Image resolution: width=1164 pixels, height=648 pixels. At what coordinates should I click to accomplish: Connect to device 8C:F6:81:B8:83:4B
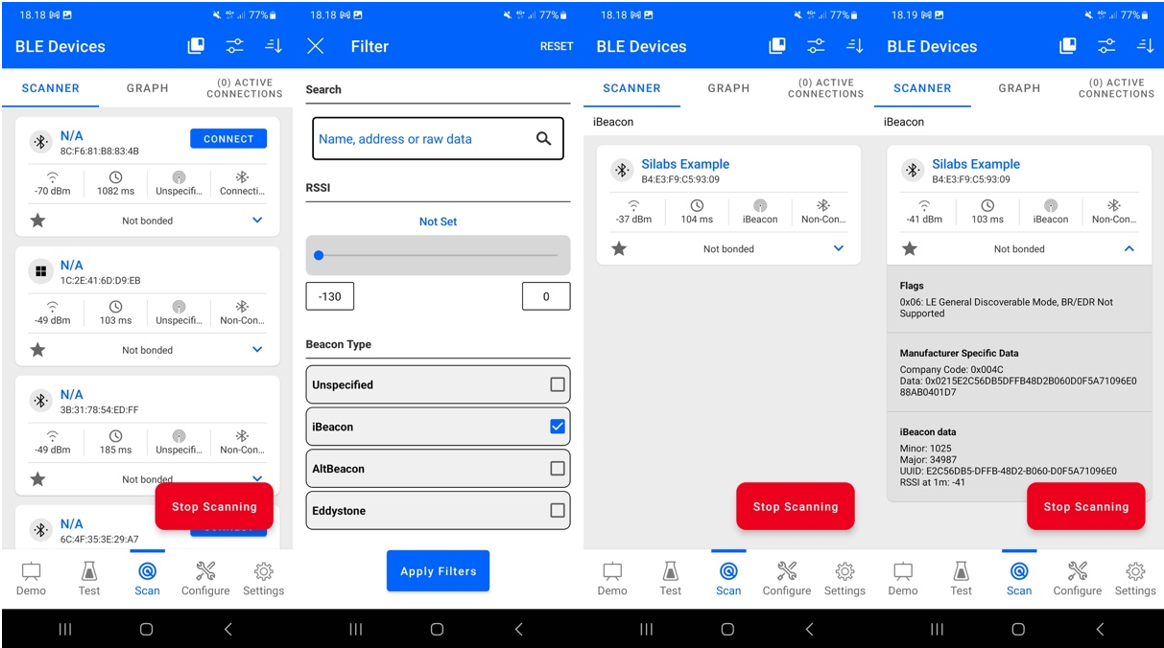228,139
